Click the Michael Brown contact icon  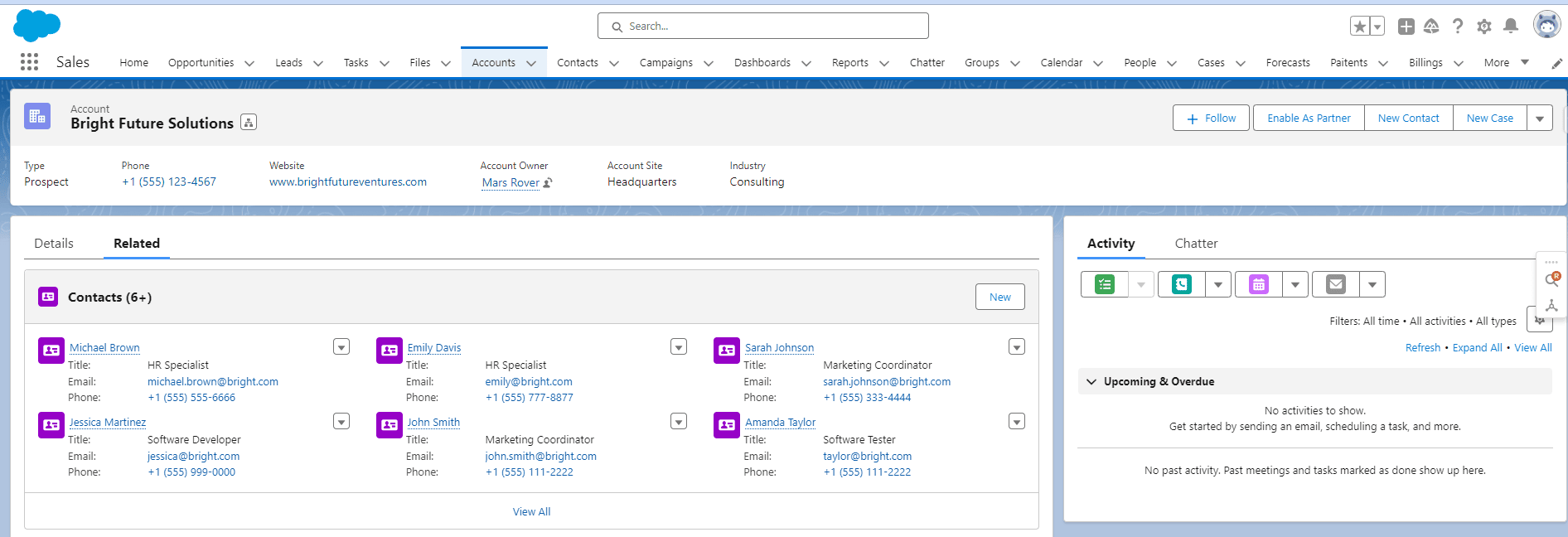(x=51, y=351)
